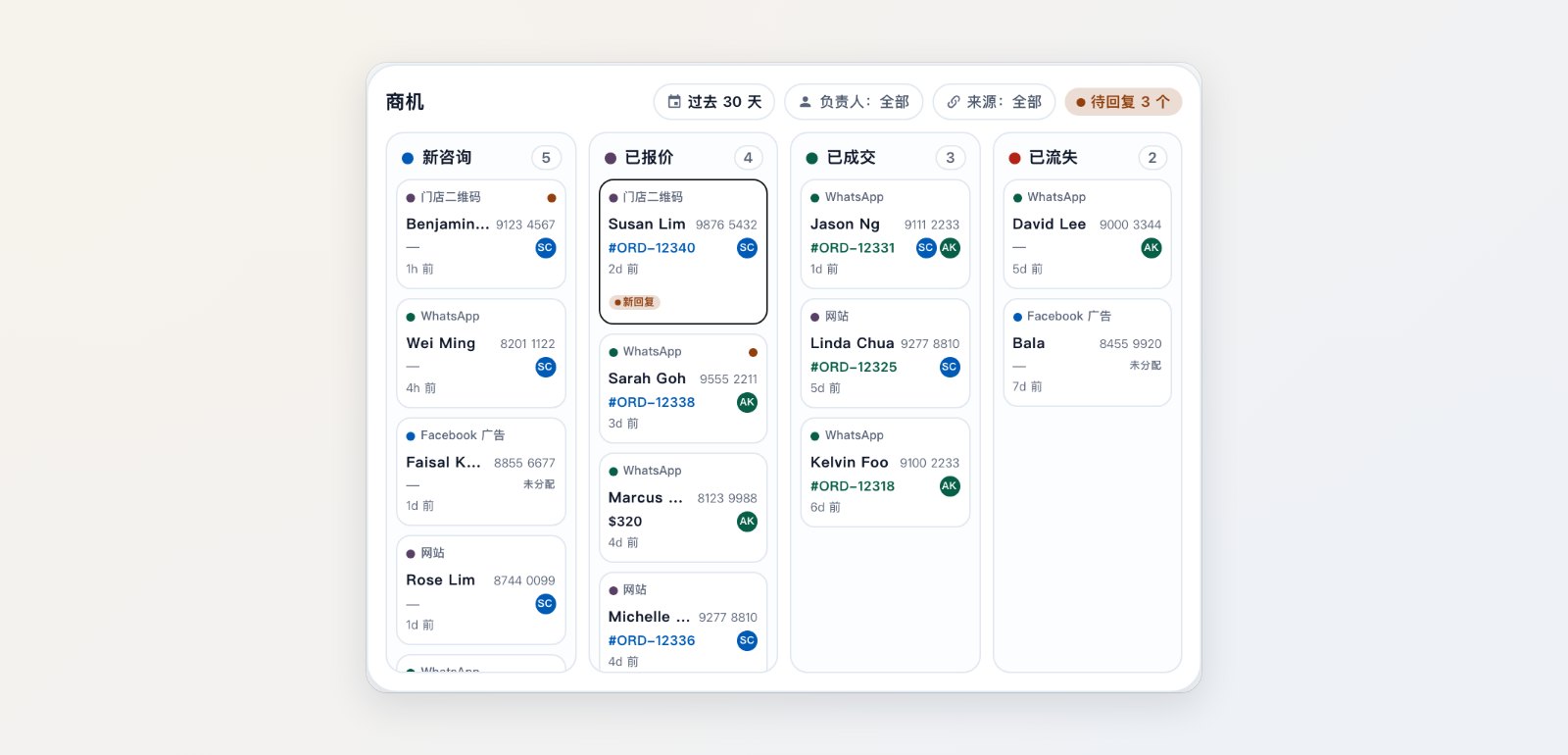The width and height of the screenshot is (1568, 755).
Task: Click SC avatar on Rose Lim's card
Action: pyautogui.click(x=546, y=604)
